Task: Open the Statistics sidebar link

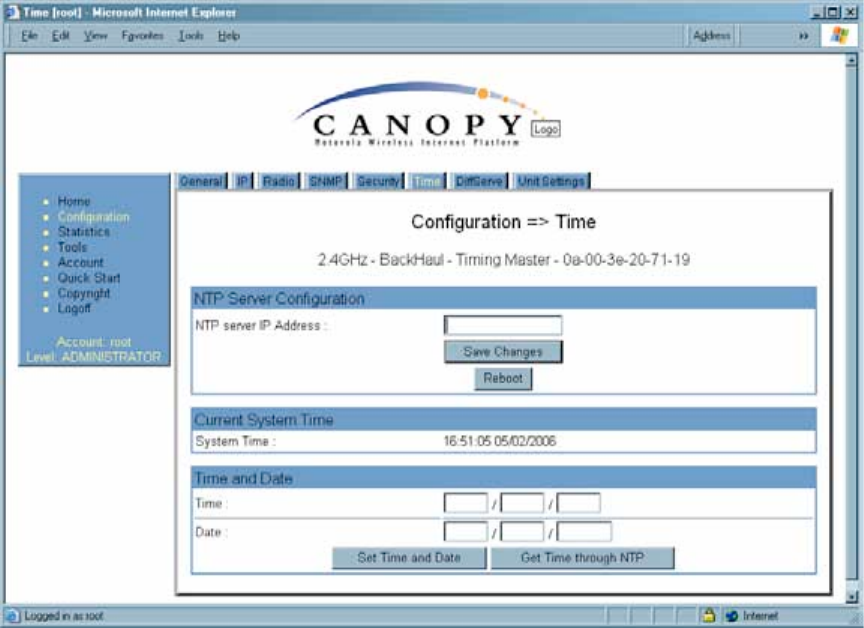Action: click(x=84, y=231)
